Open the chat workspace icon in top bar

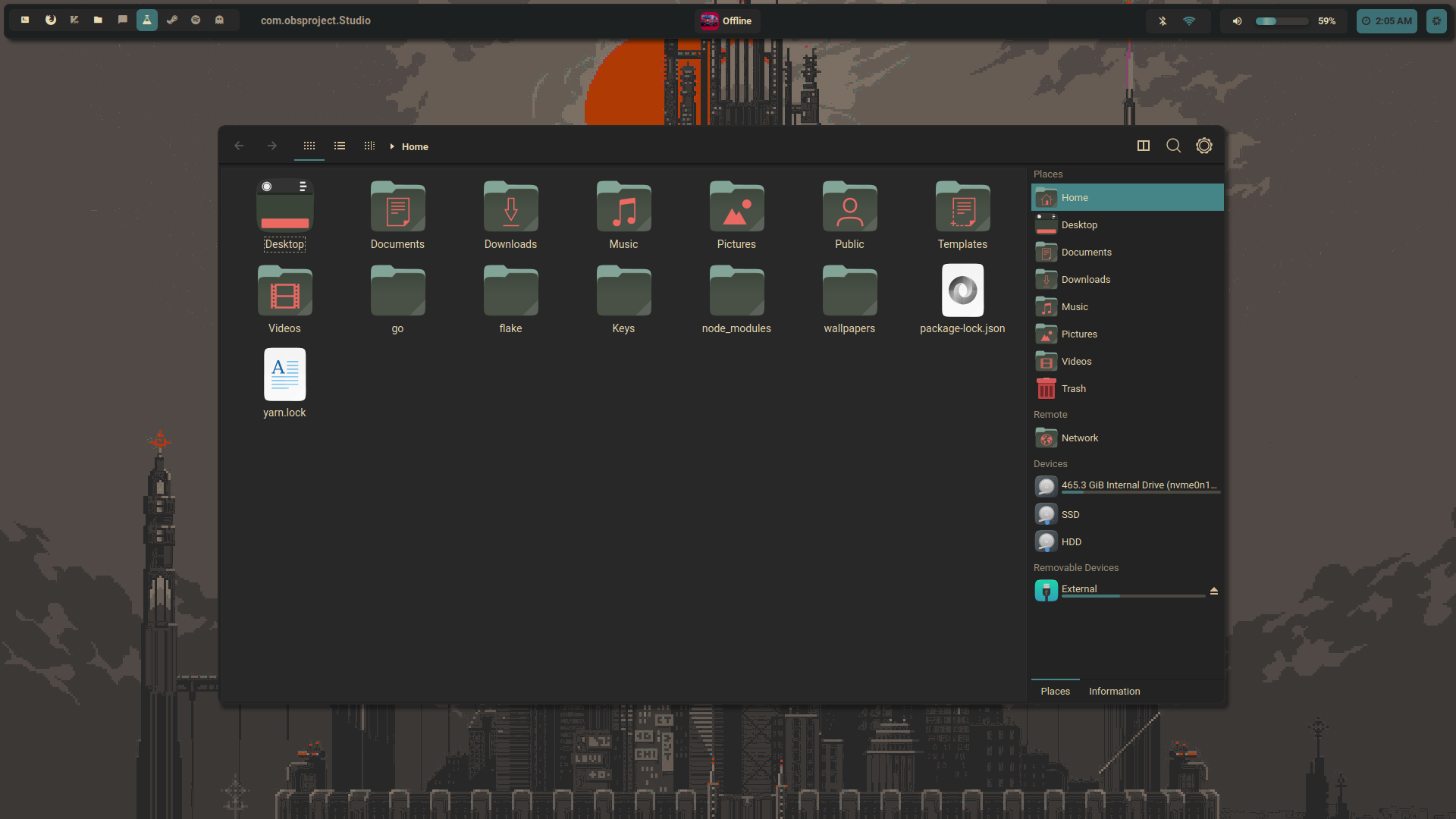[123, 20]
